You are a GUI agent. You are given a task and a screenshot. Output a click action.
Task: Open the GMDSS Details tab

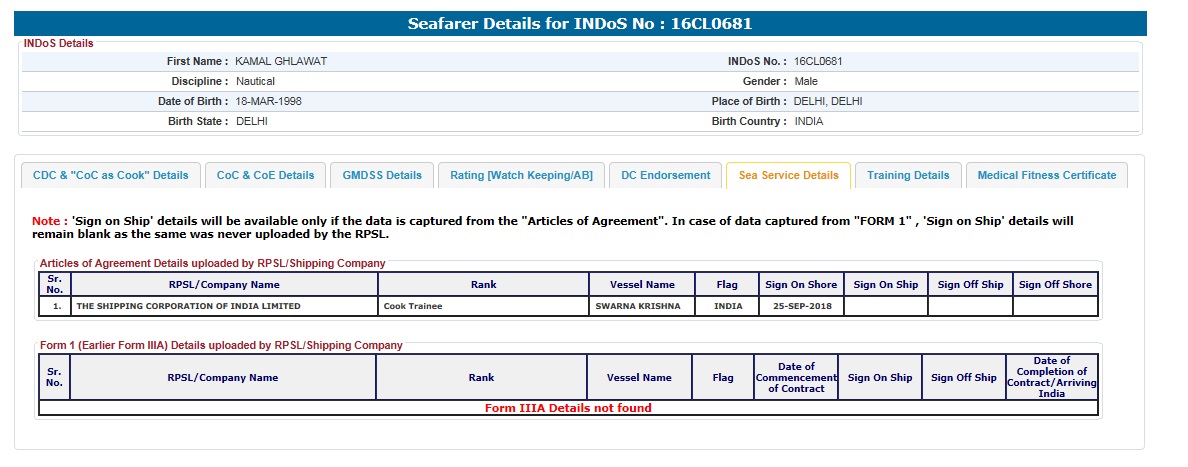tap(382, 175)
